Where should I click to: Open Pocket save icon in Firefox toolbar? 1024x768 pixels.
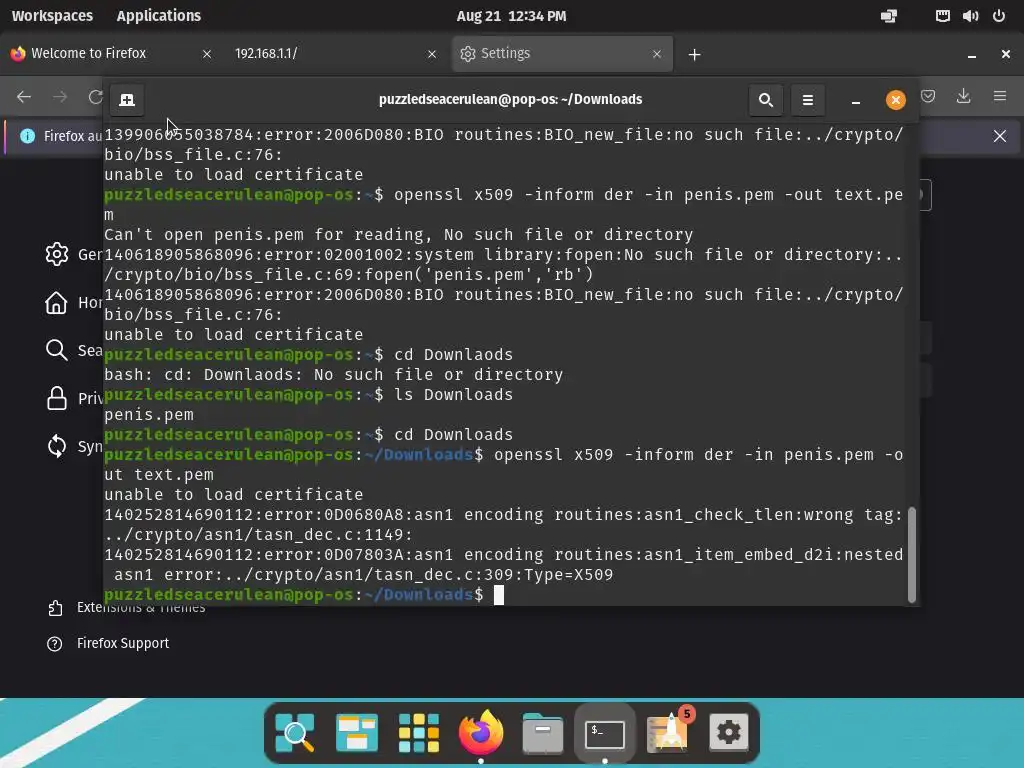[928, 97]
